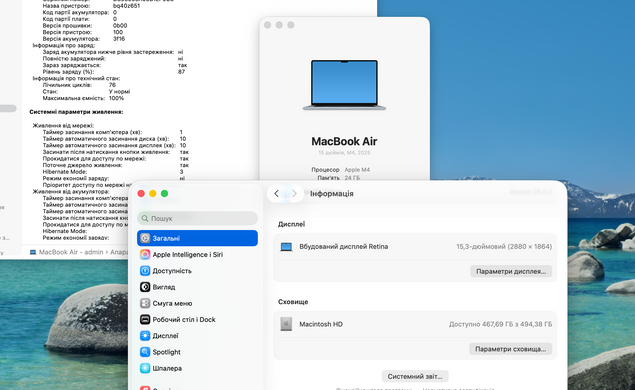Click the Сховище section heading
The width and height of the screenshot is (635, 390).
[293, 302]
